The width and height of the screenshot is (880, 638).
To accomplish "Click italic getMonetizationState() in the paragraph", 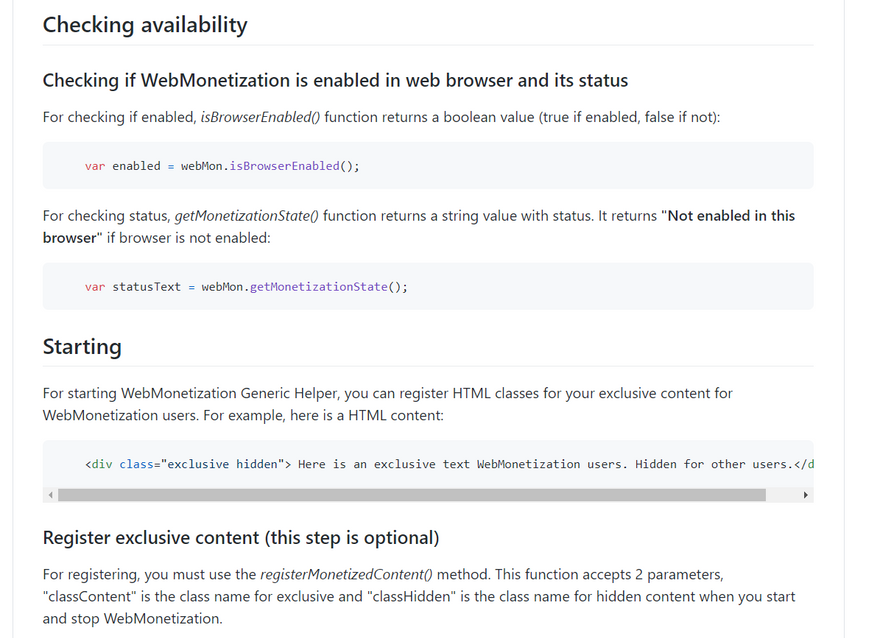I will (x=247, y=216).
